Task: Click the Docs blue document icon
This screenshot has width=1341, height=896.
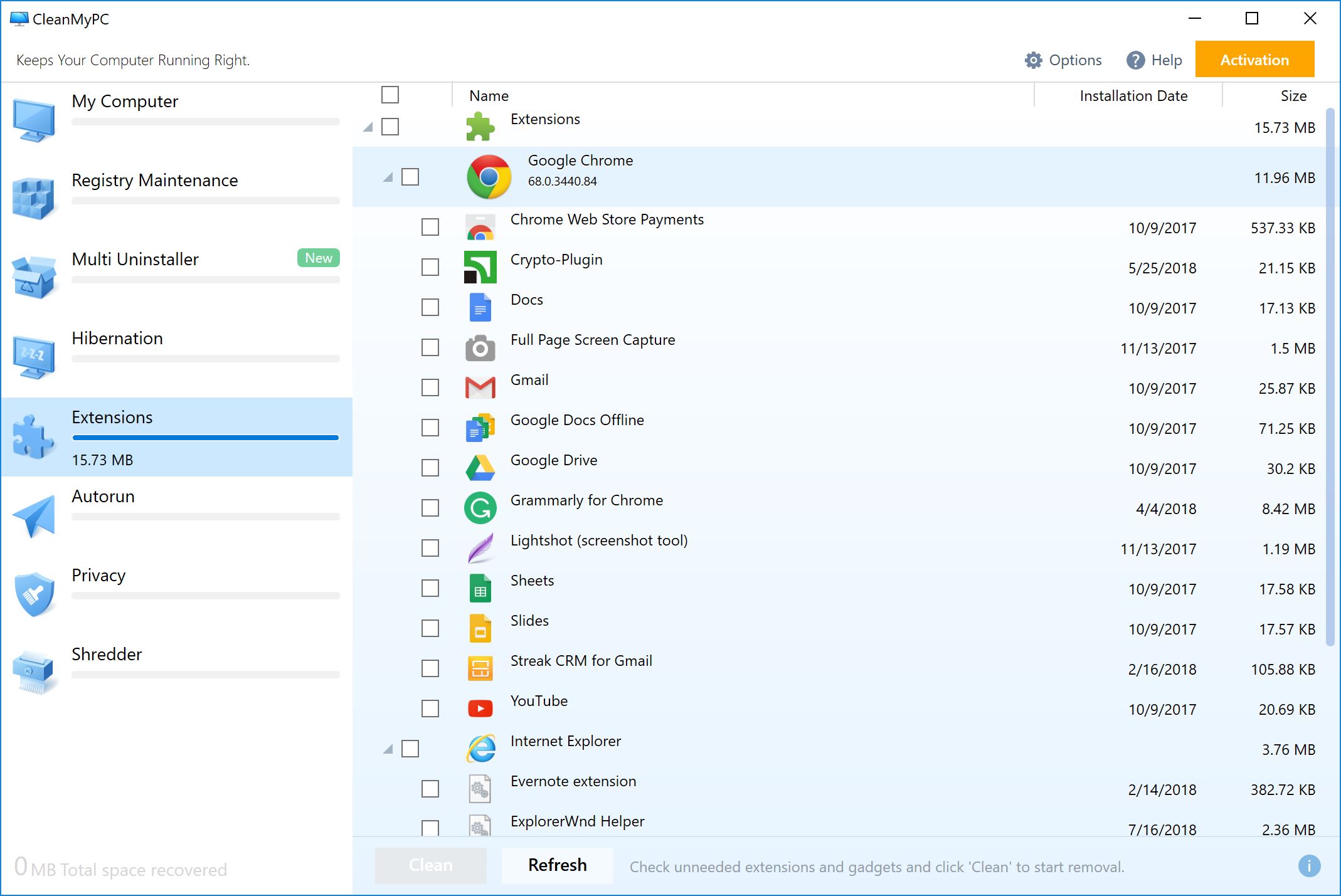Action: (x=480, y=307)
